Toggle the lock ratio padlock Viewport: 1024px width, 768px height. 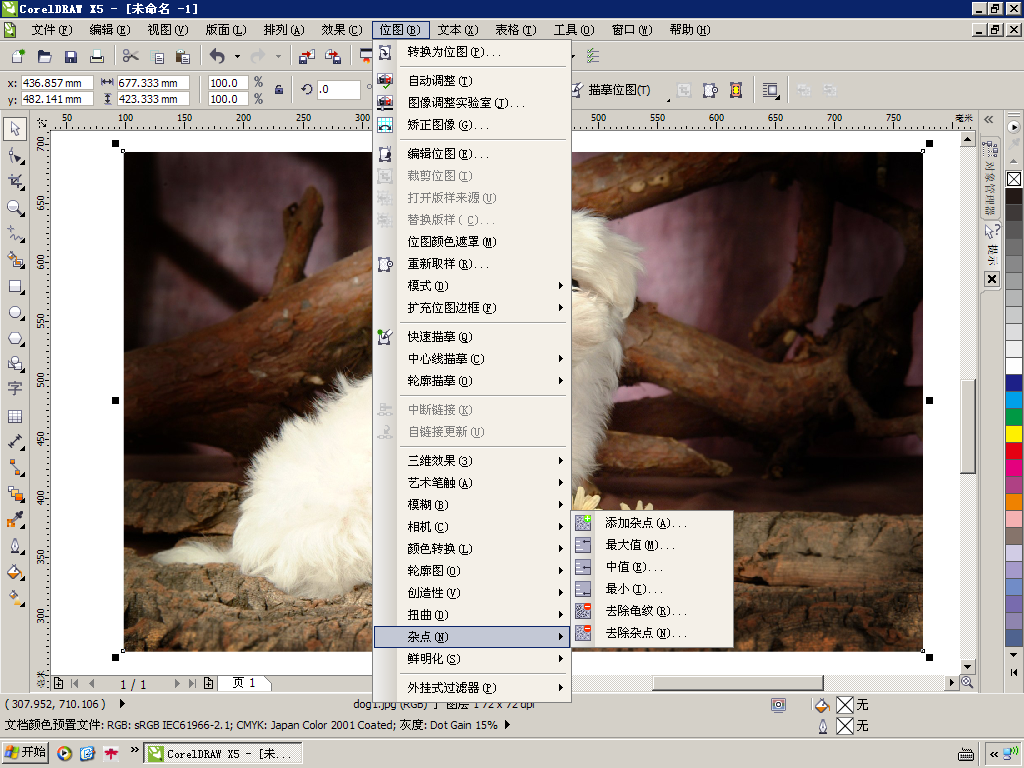pos(279,90)
